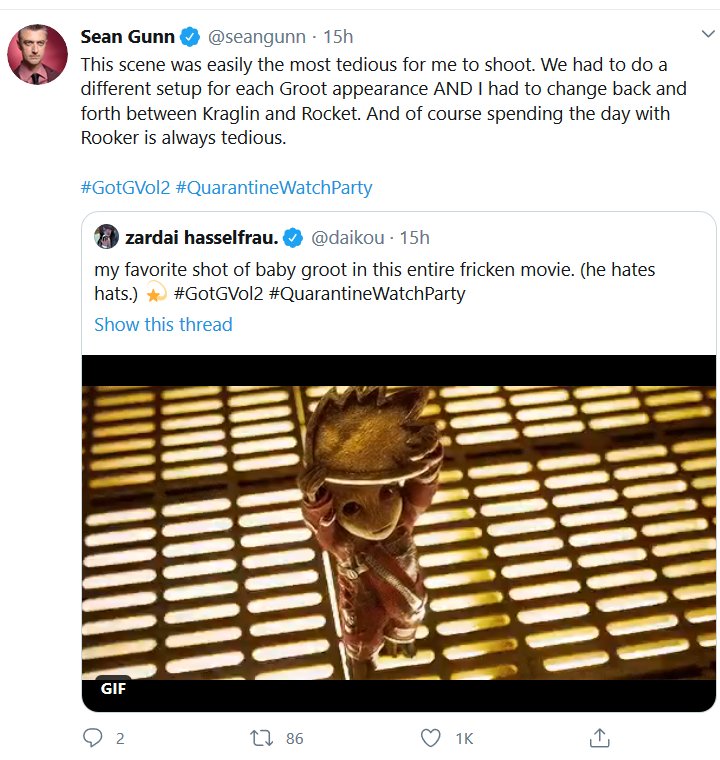
Task: Click the retweet arrows icon
Action: (261, 739)
